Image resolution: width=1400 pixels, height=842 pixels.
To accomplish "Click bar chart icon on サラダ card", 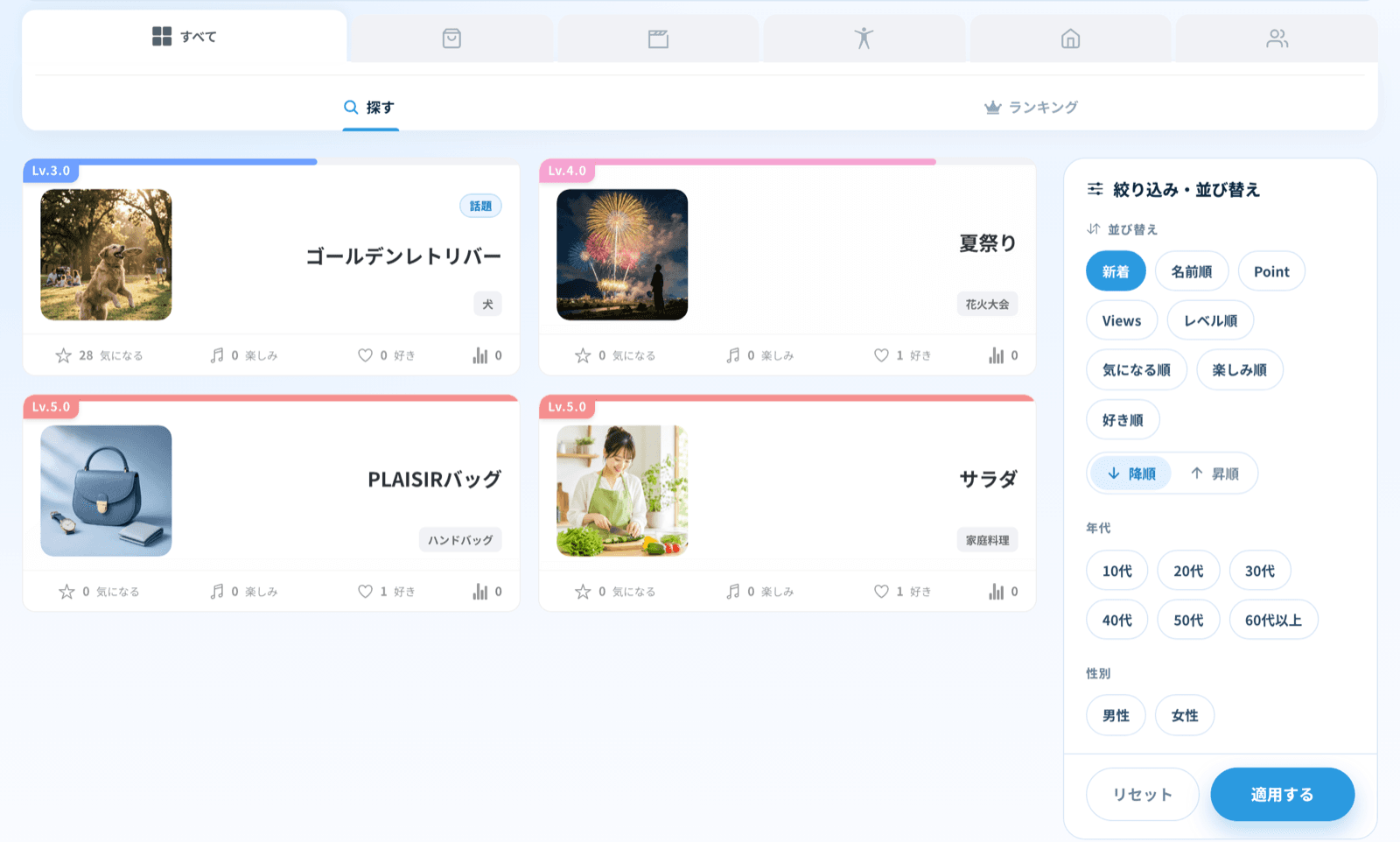I will point(997,592).
